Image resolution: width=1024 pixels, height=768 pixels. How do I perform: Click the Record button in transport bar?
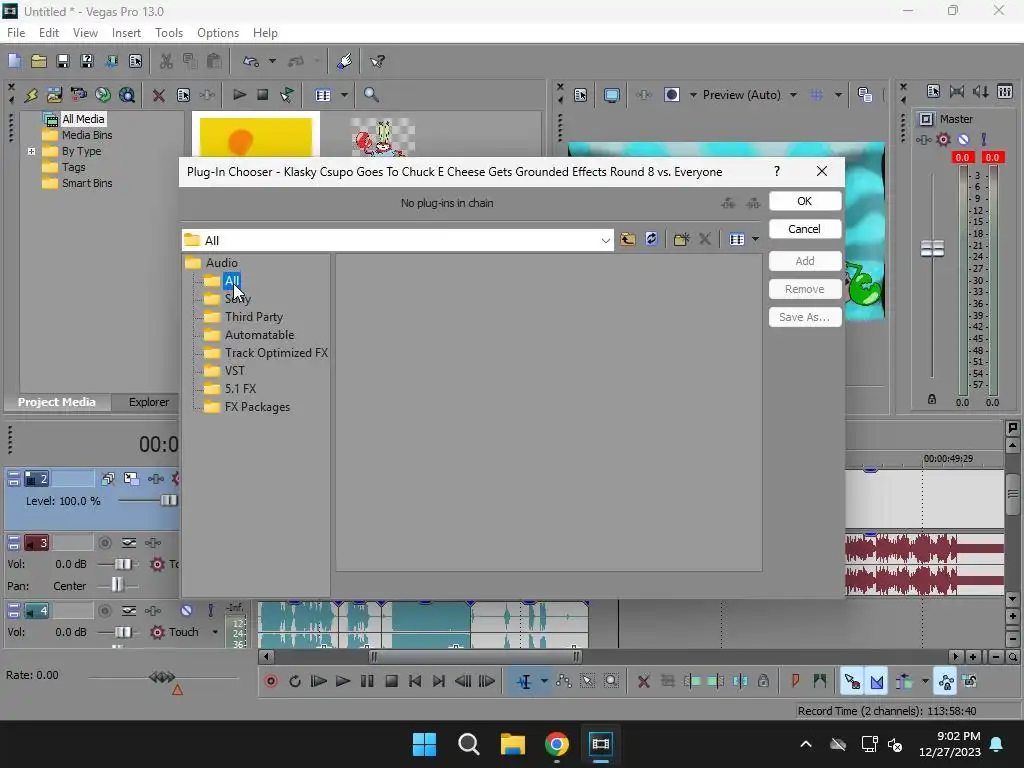[x=271, y=681]
